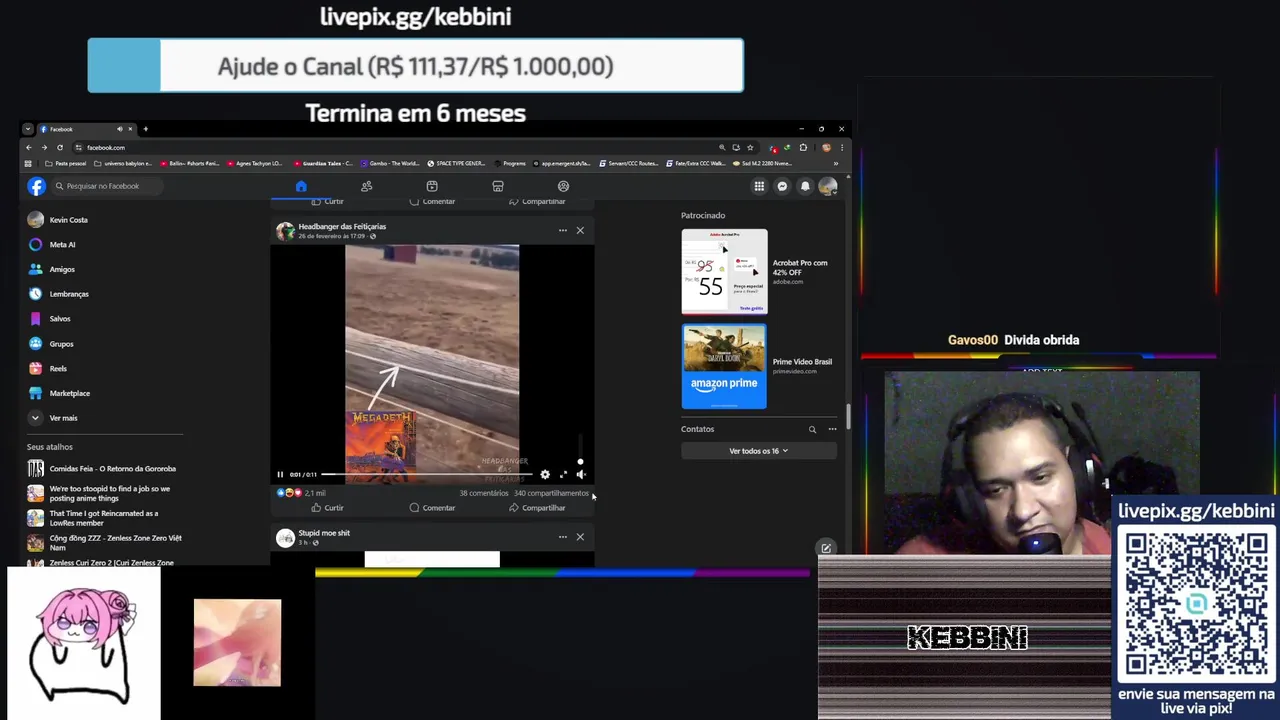This screenshot has height=720, width=1280.
Task: Open the 38 comentários link
Action: point(484,493)
